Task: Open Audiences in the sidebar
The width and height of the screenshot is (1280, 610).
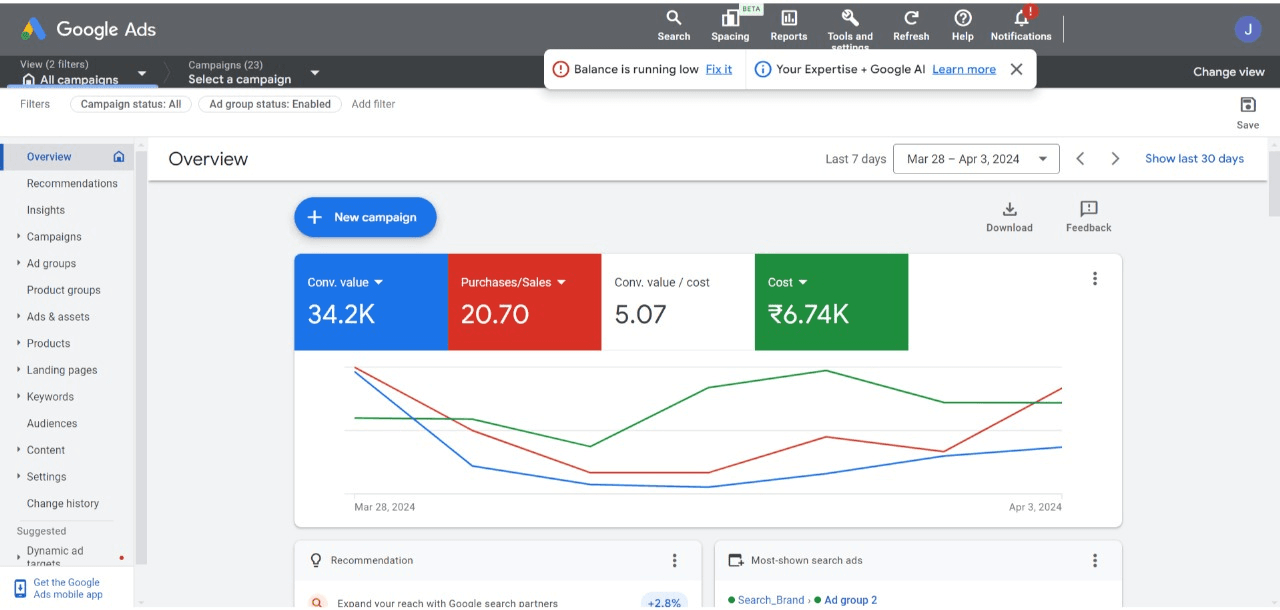Action: coord(52,424)
